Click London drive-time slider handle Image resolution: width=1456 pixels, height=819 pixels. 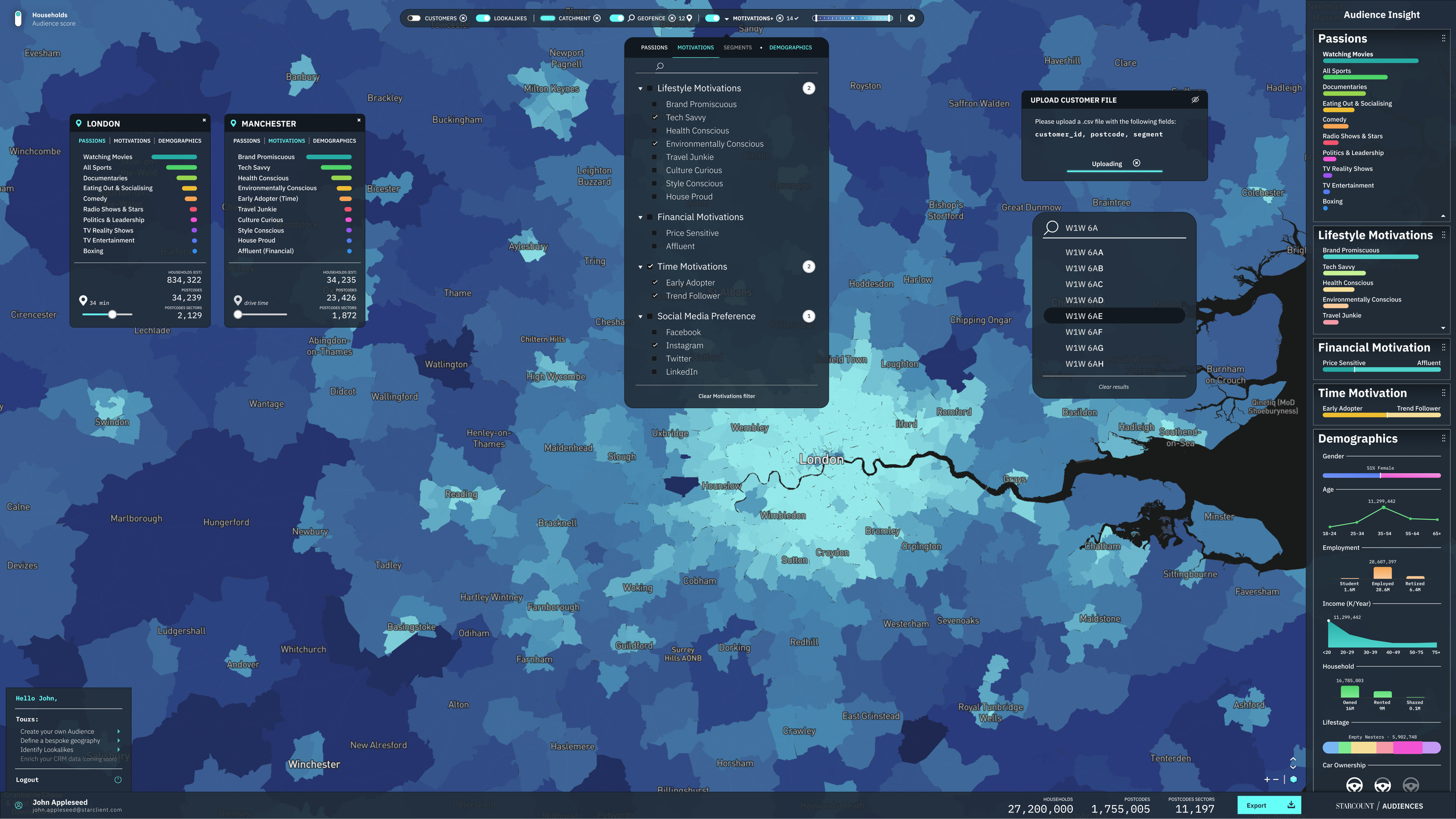pyautogui.click(x=112, y=315)
